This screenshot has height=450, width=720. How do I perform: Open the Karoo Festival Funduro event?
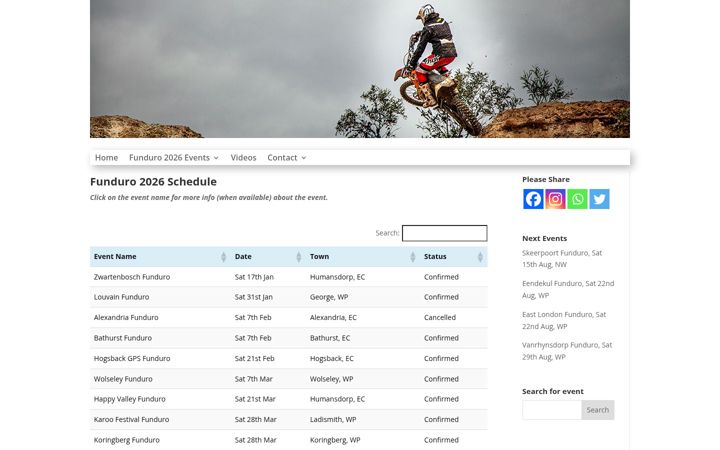131,419
